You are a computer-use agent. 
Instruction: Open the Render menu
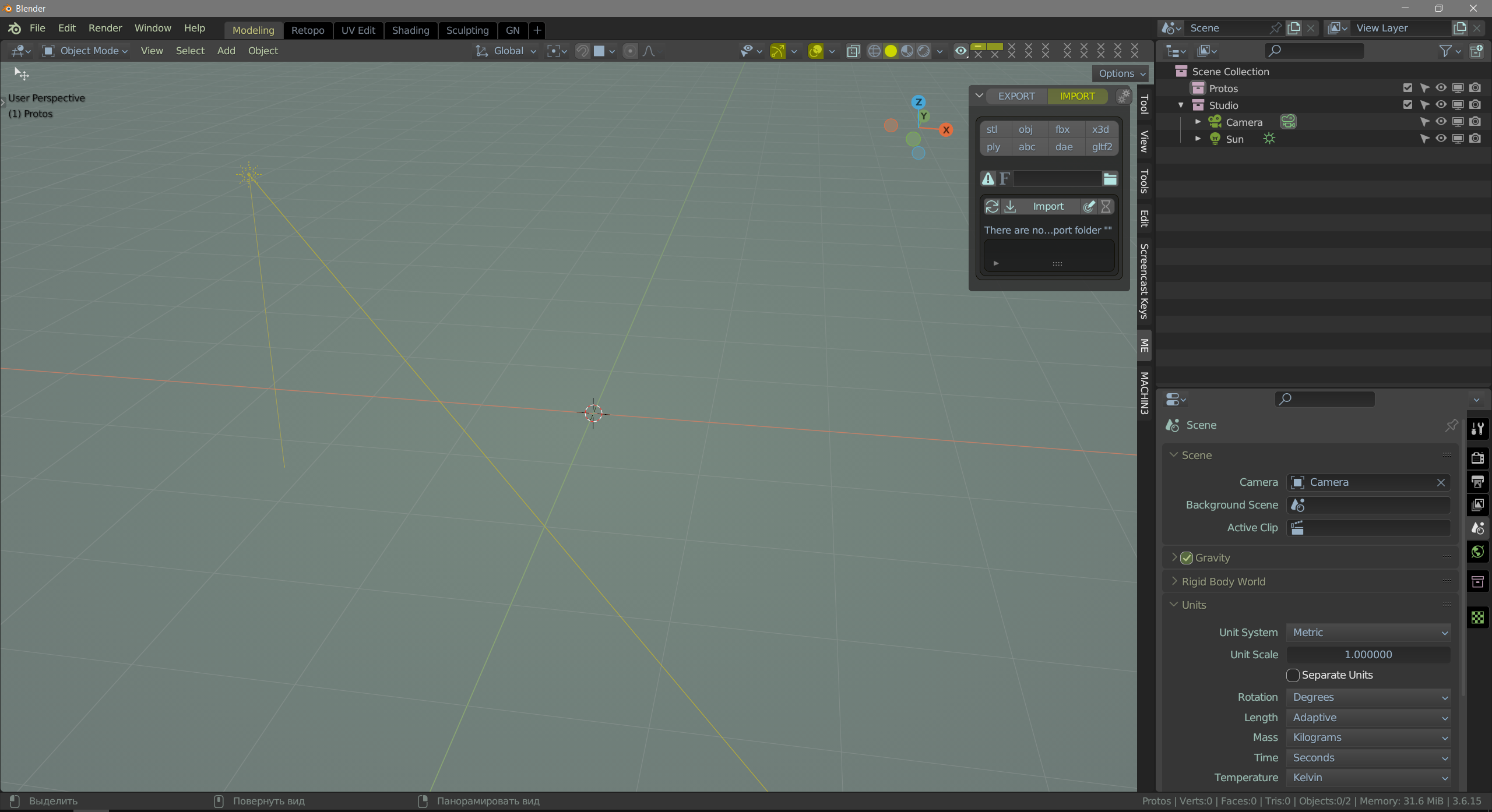pos(105,28)
